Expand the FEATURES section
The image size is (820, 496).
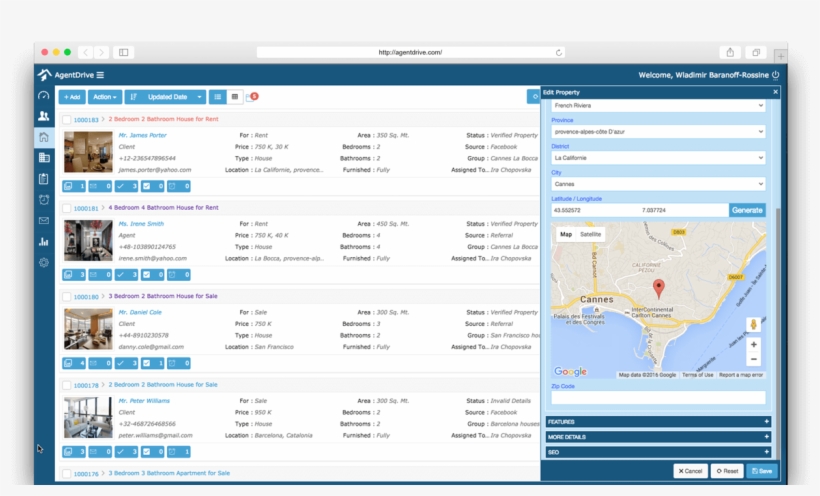click(658, 422)
